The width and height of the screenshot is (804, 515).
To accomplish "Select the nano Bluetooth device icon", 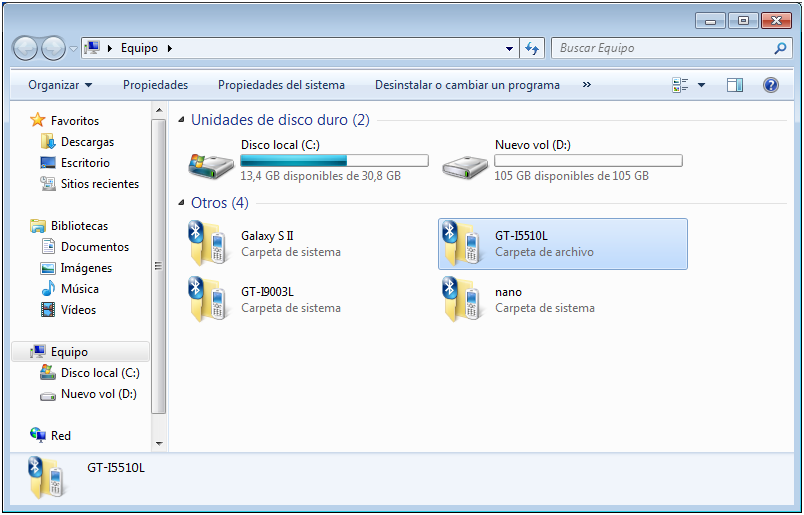I will [x=463, y=299].
